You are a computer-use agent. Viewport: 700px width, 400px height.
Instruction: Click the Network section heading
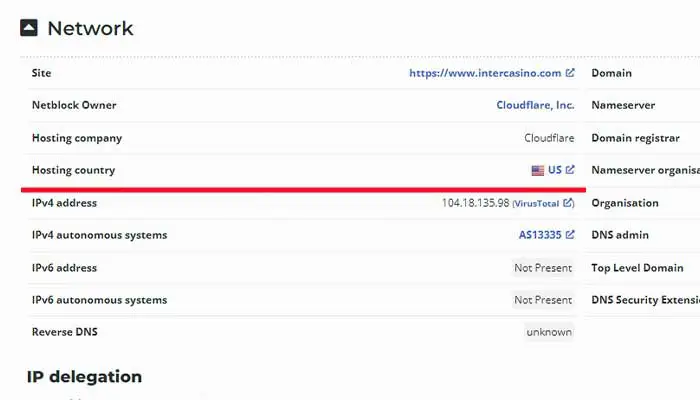tap(90, 28)
